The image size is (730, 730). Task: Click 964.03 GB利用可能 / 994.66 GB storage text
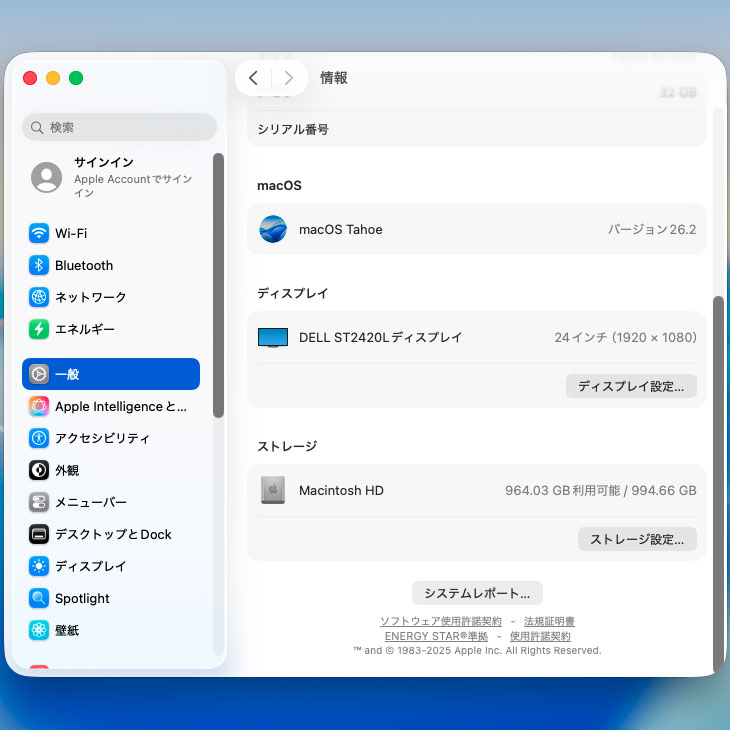(x=601, y=490)
